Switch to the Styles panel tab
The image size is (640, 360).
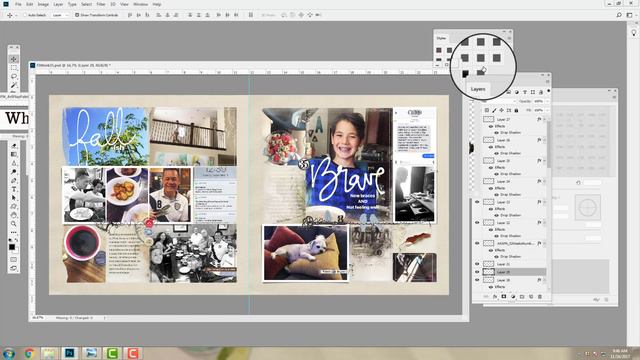[441, 38]
